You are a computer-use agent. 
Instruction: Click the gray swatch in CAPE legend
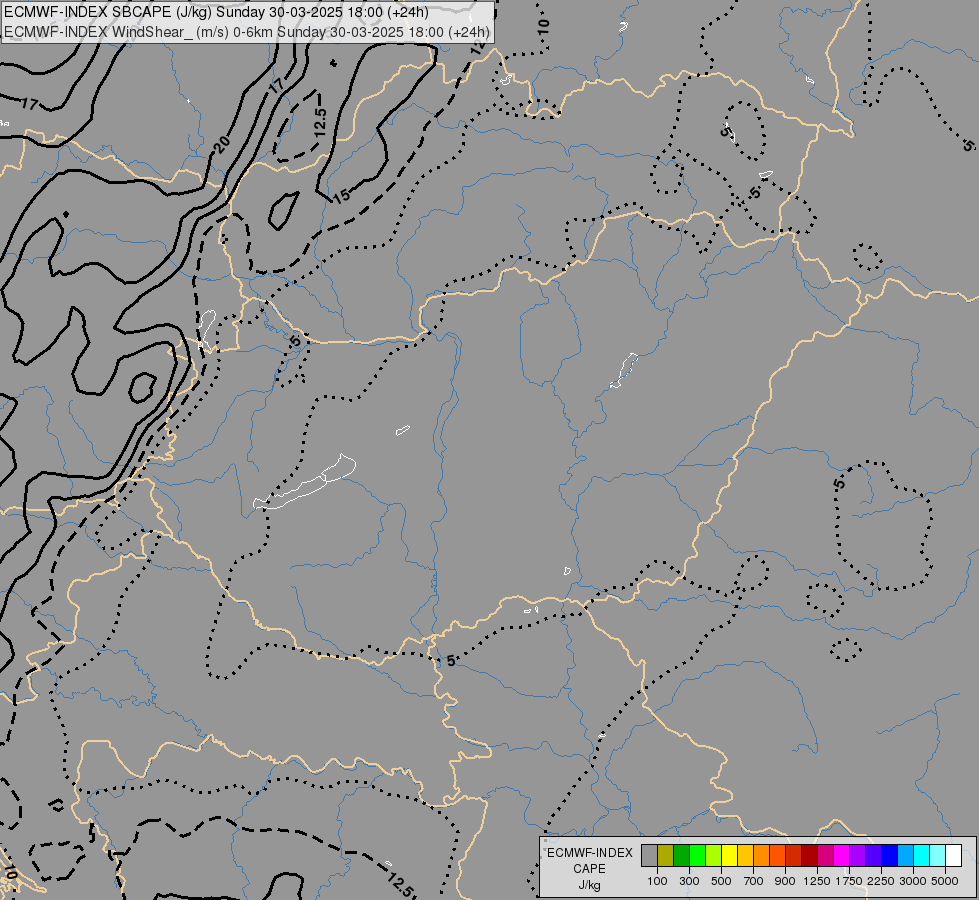(x=649, y=855)
